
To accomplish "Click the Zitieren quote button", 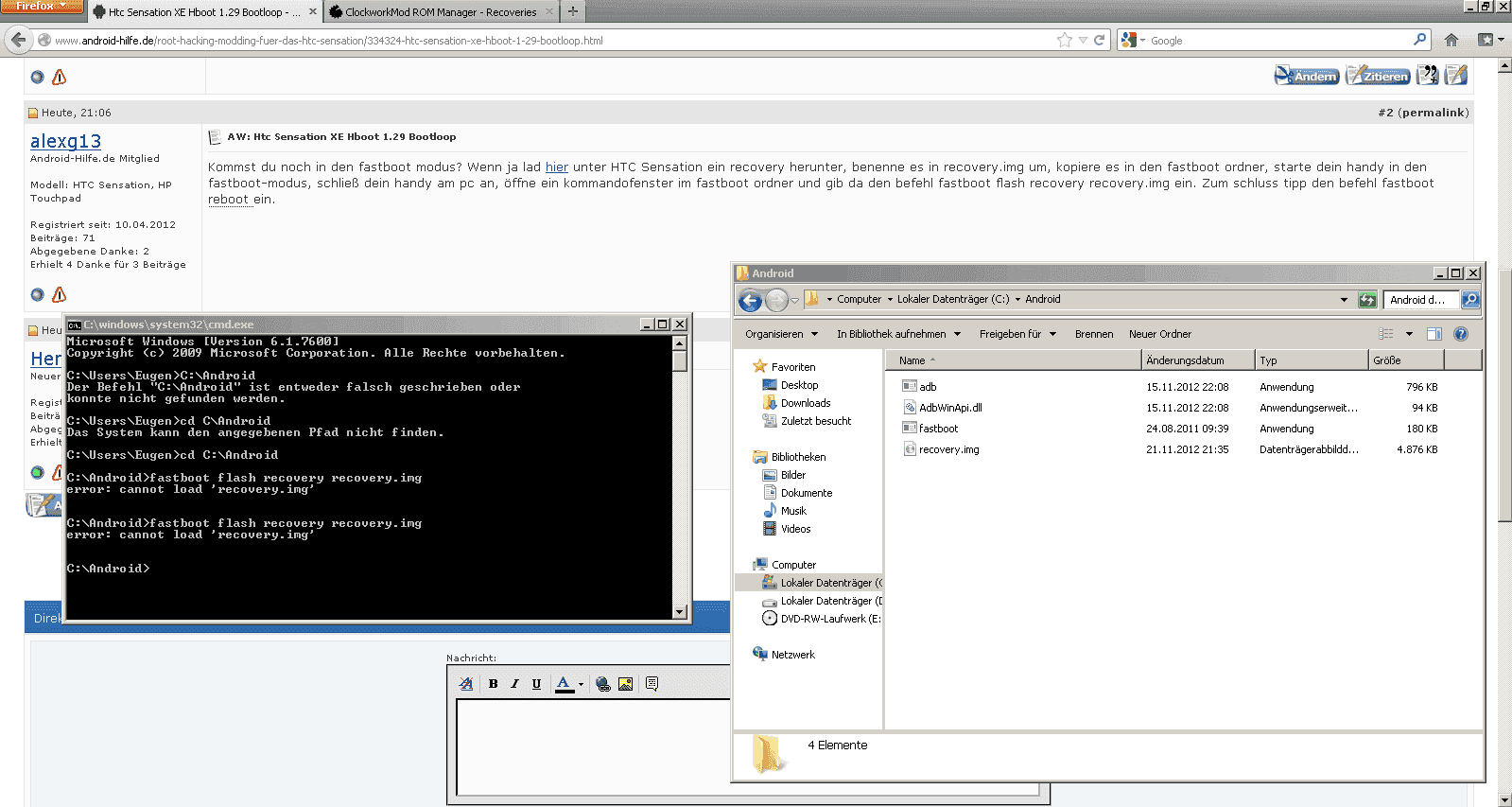I will (x=1378, y=76).
